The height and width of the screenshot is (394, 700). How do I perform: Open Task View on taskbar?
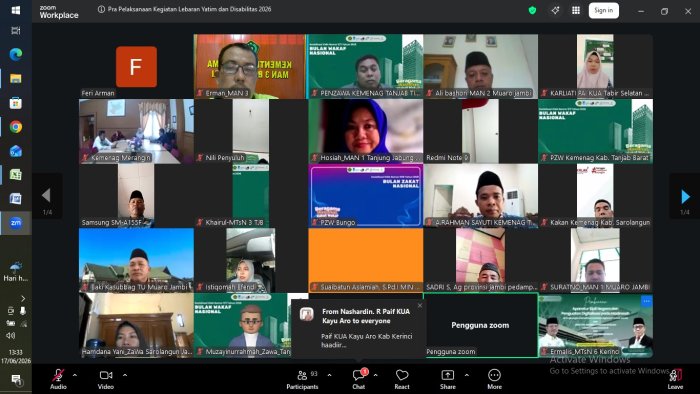[x=16, y=30]
